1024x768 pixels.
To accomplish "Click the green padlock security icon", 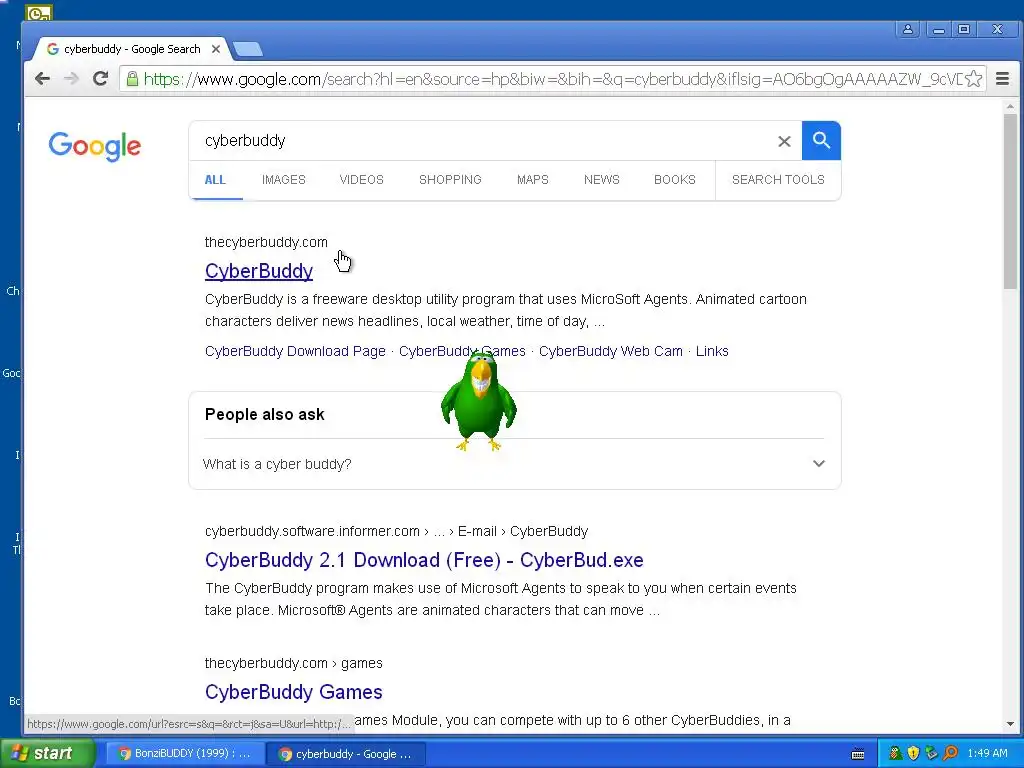I will [132, 79].
